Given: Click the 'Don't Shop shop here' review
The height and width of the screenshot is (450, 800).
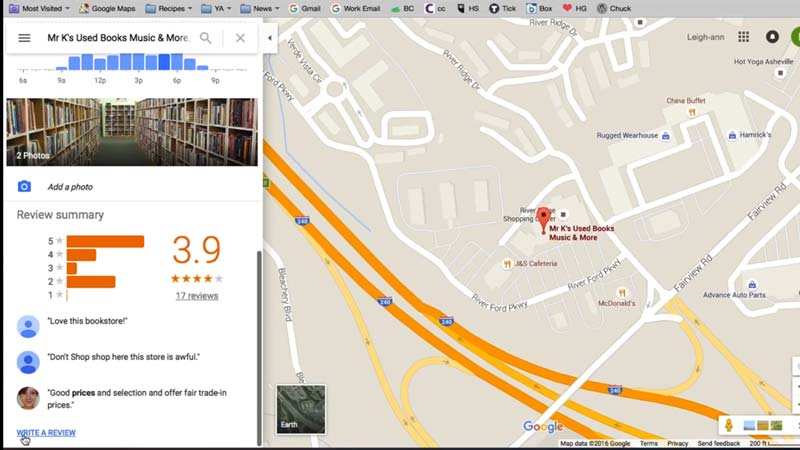Looking at the screenshot, I should pyautogui.click(x=123, y=357).
